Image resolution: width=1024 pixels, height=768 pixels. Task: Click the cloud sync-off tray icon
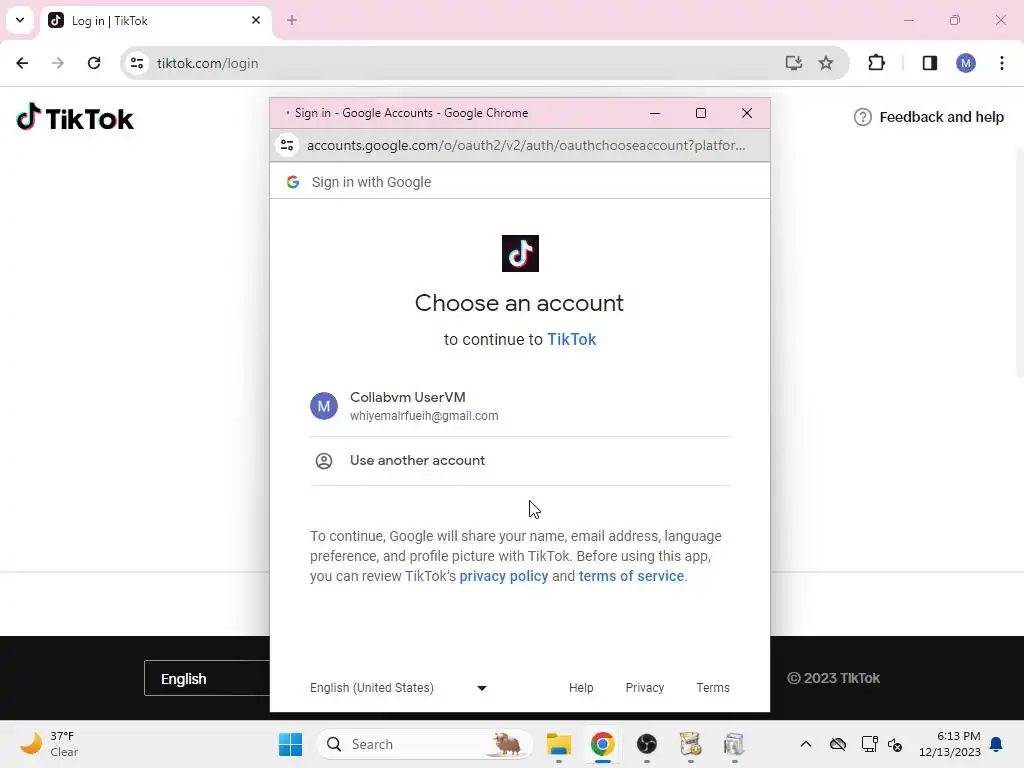click(x=838, y=744)
